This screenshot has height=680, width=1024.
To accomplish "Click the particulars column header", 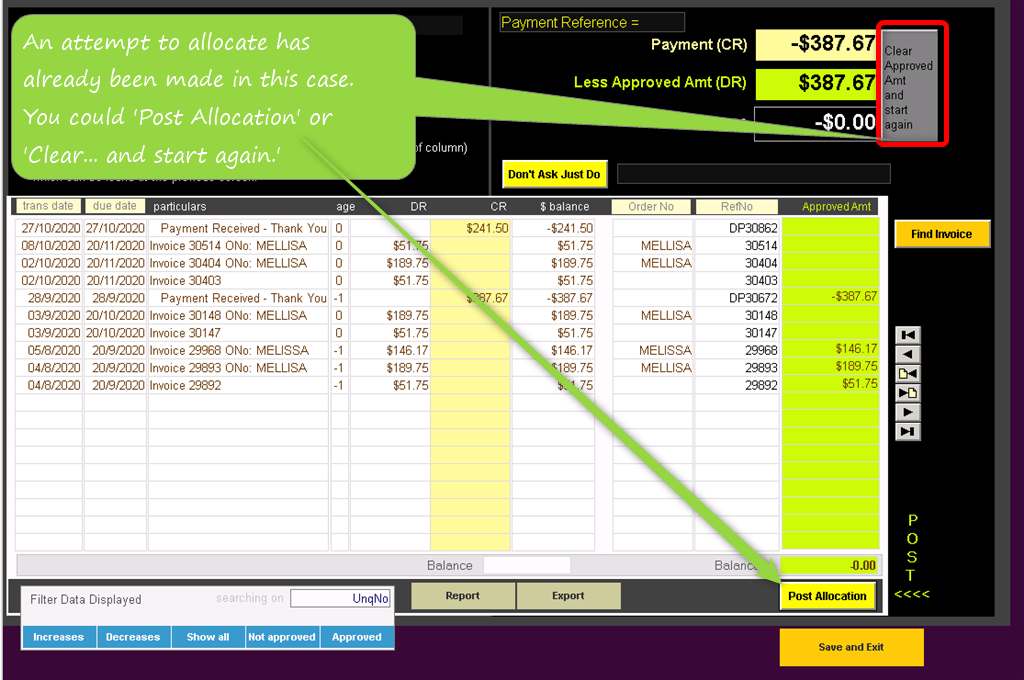I will point(180,206).
